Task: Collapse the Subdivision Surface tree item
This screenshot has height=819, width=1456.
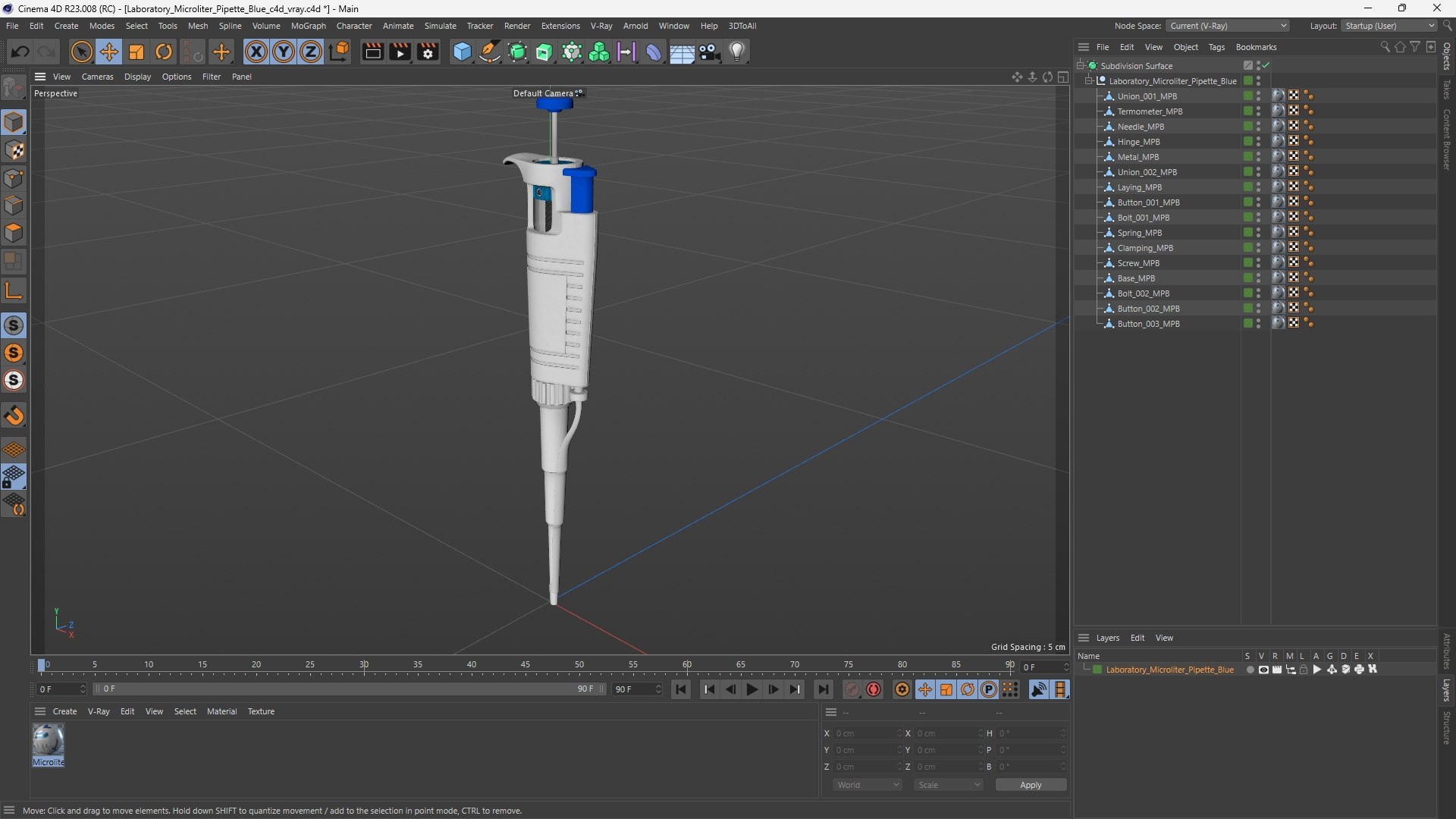Action: coord(1080,66)
